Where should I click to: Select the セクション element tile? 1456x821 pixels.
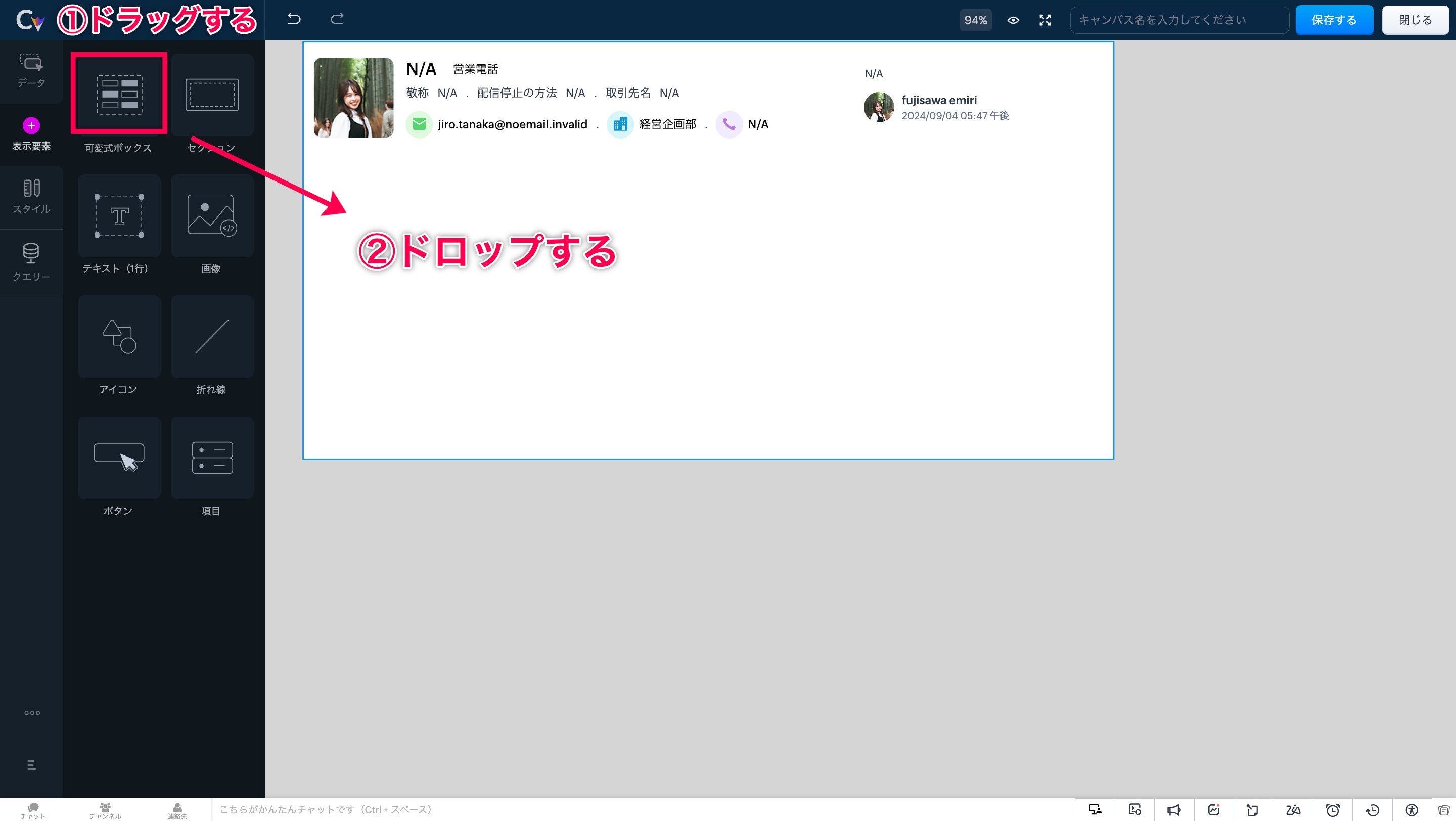212,95
